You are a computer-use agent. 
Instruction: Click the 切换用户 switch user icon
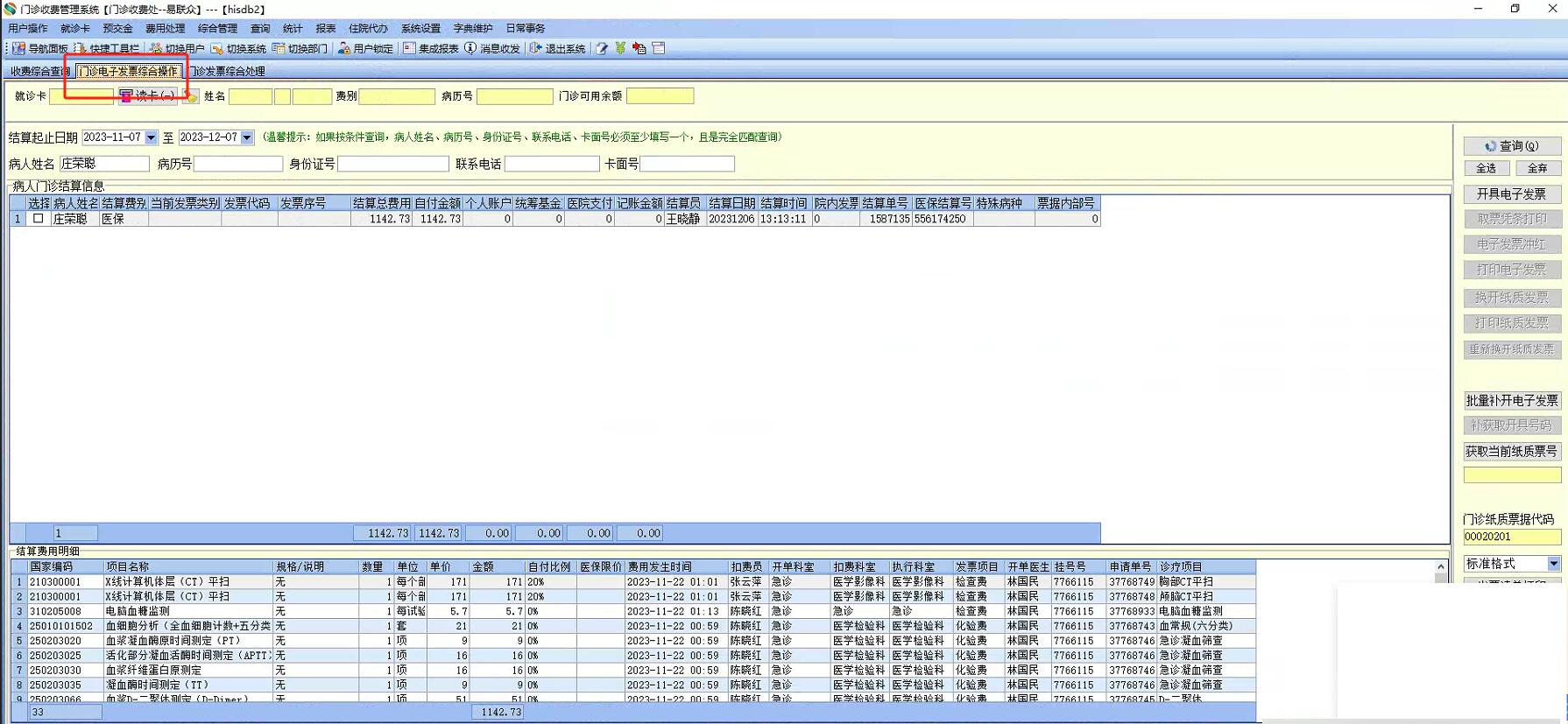[x=177, y=48]
